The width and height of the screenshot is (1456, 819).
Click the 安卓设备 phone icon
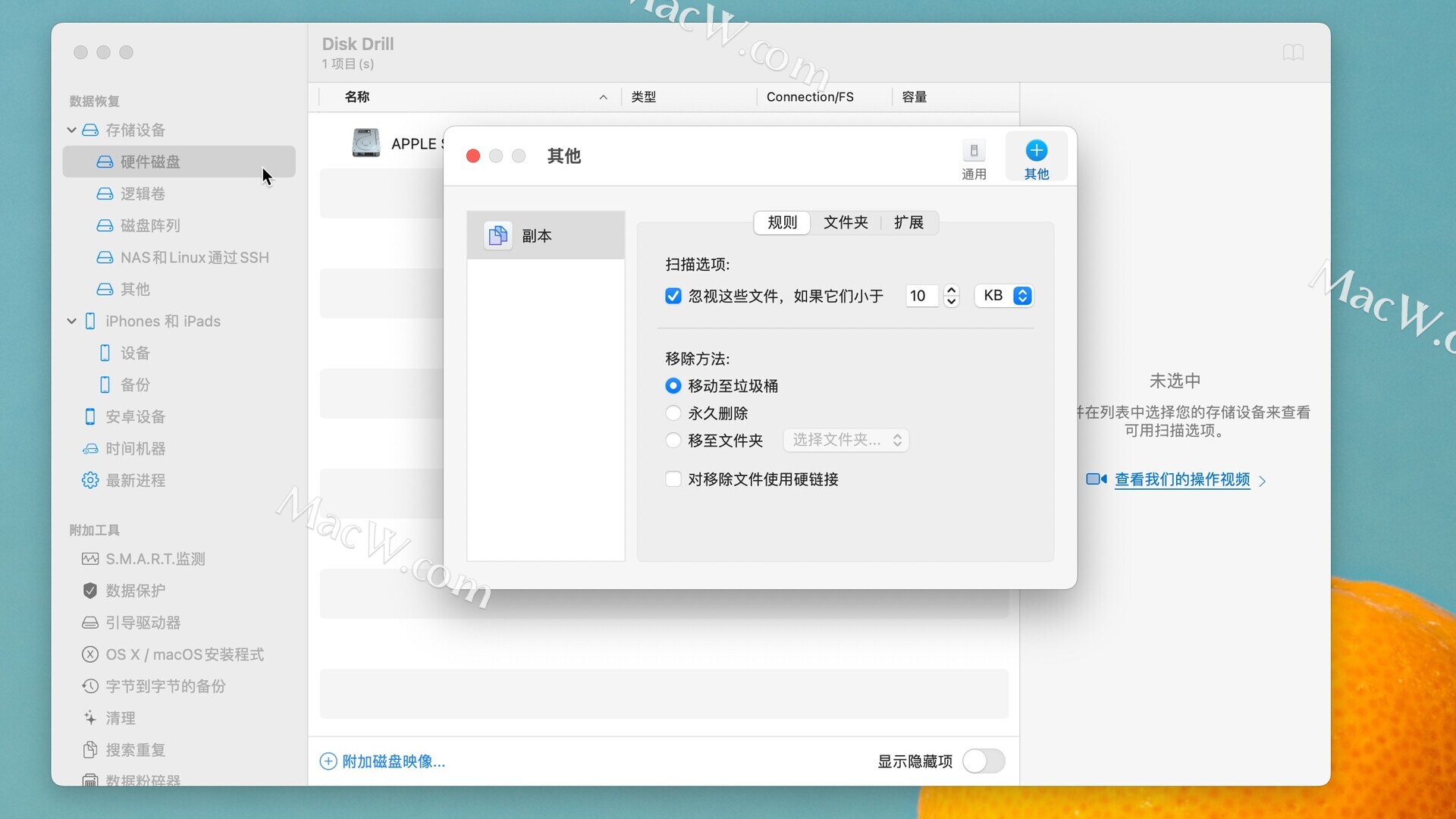tap(89, 416)
